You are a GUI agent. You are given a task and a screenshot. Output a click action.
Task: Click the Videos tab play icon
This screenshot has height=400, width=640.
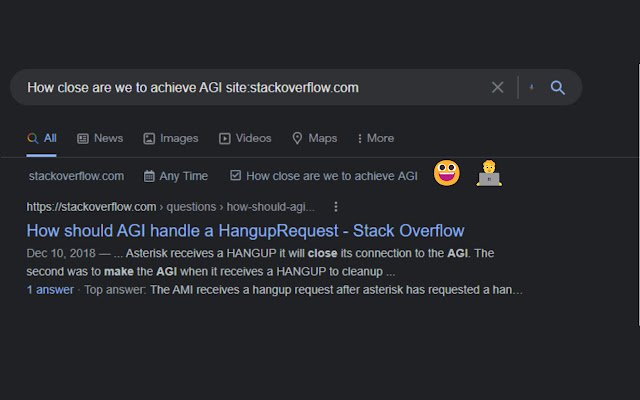(x=224, y=138)
